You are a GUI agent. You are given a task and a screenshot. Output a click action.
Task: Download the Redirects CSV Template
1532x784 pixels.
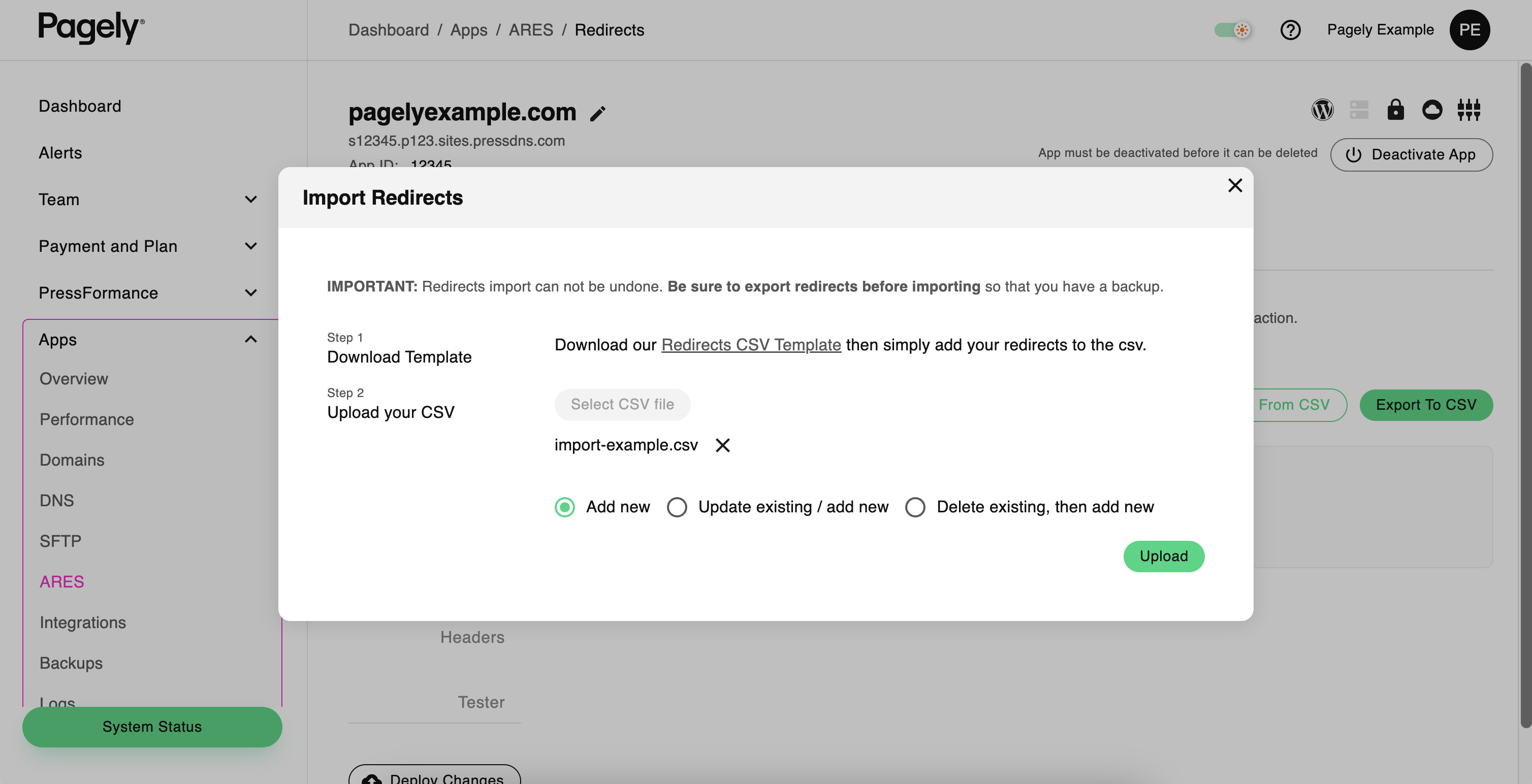click(751, 345)
